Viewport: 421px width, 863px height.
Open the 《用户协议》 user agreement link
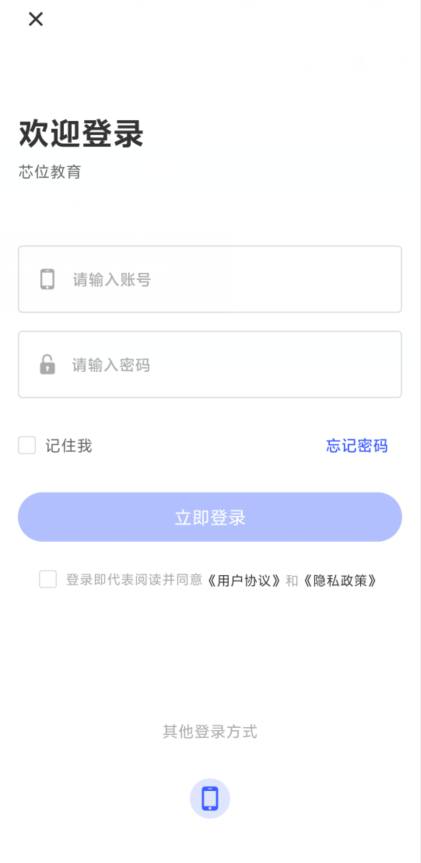pyautogui.click(x=244, y=580)
